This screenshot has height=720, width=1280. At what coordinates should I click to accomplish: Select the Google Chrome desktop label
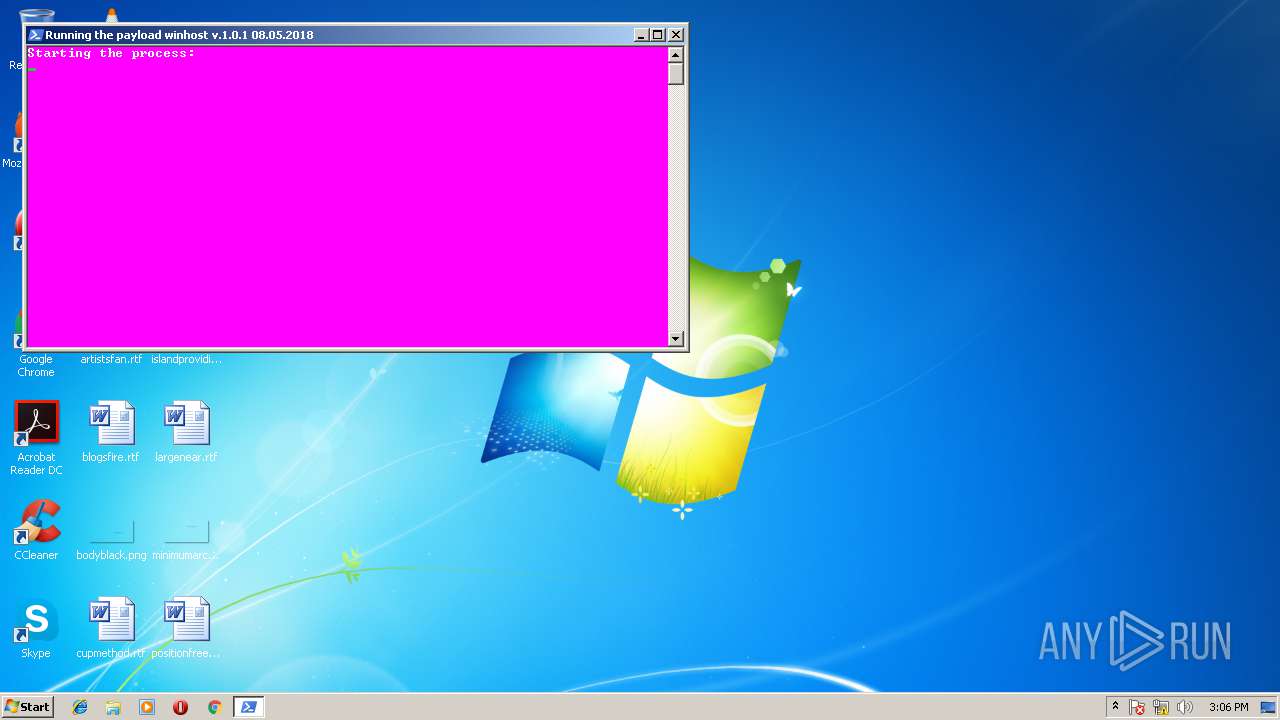tap(36, 365)
